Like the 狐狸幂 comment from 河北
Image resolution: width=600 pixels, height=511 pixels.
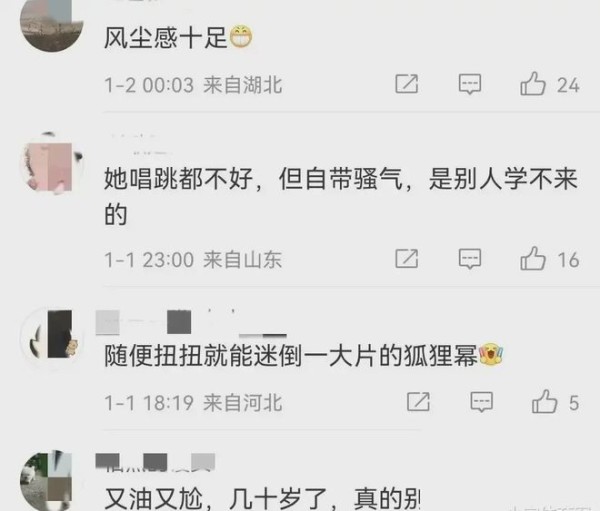[544, 402]
